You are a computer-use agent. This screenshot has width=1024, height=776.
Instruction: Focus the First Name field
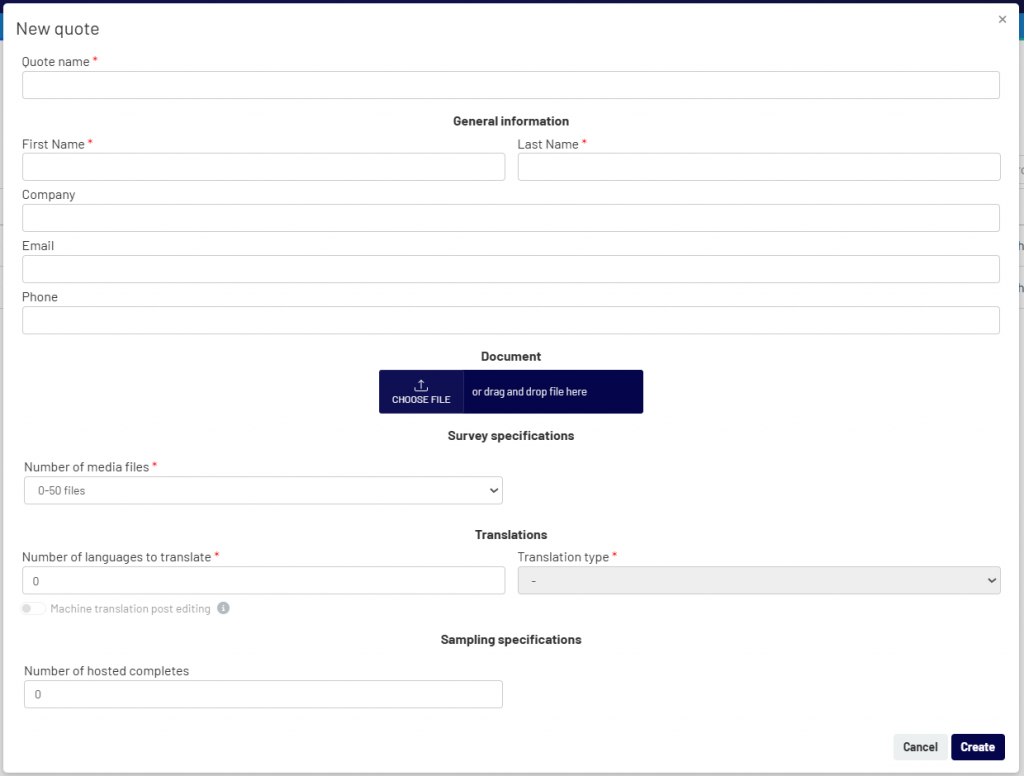[263, 167]
